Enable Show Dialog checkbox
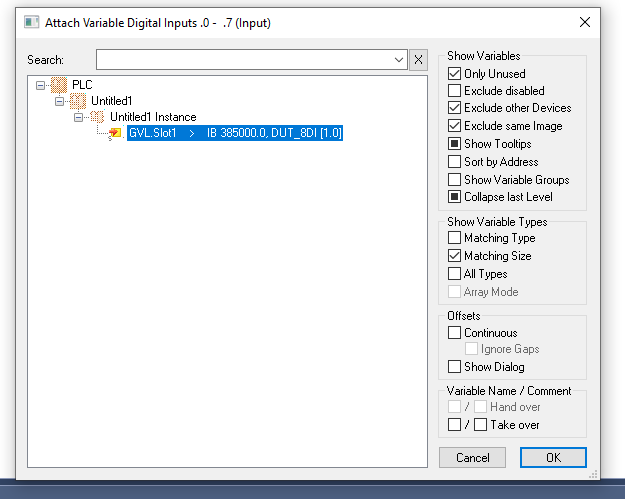Image resolution: width=625 pixels, height=499 pixels. click(454, 367)
